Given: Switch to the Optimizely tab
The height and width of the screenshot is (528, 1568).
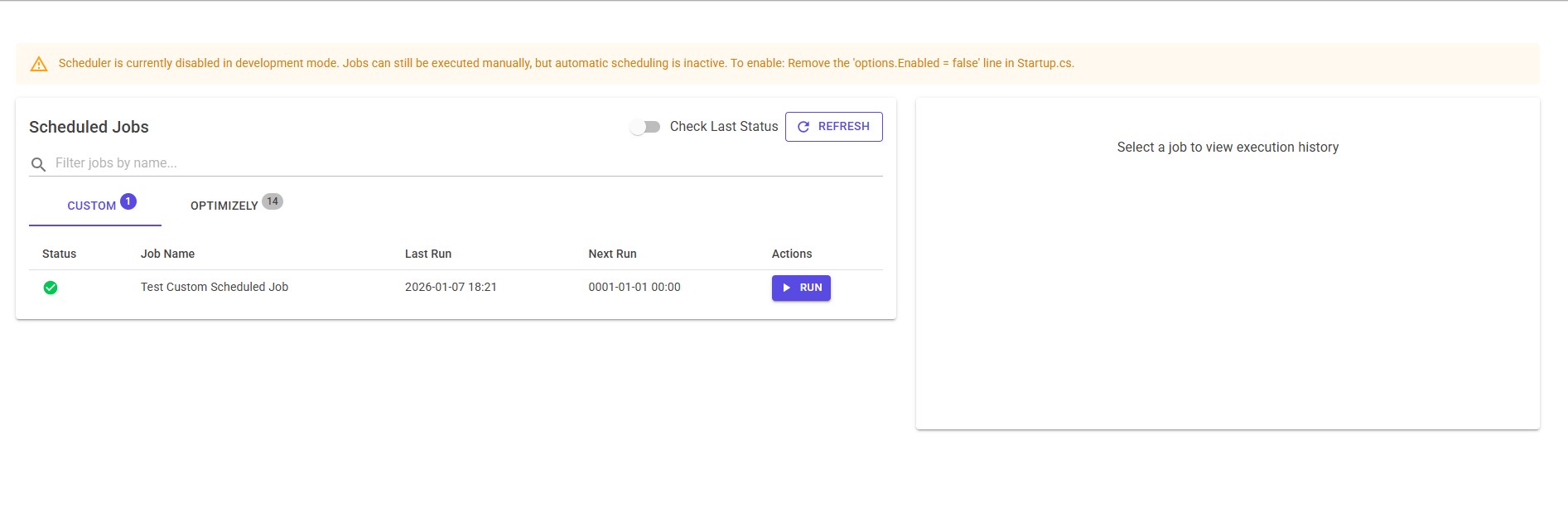Looking at the screenshot, I should (x=224, y=206).
